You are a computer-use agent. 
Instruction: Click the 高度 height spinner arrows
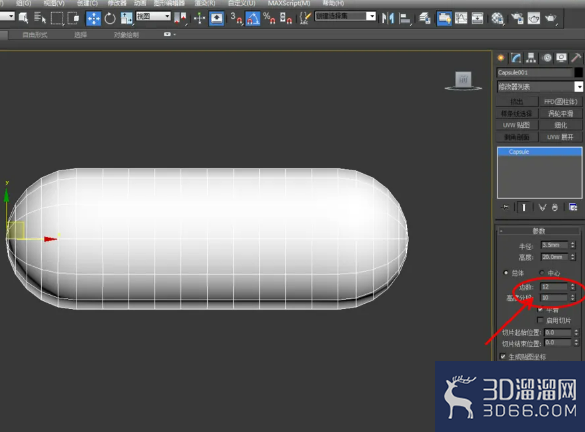click(573, 257)
